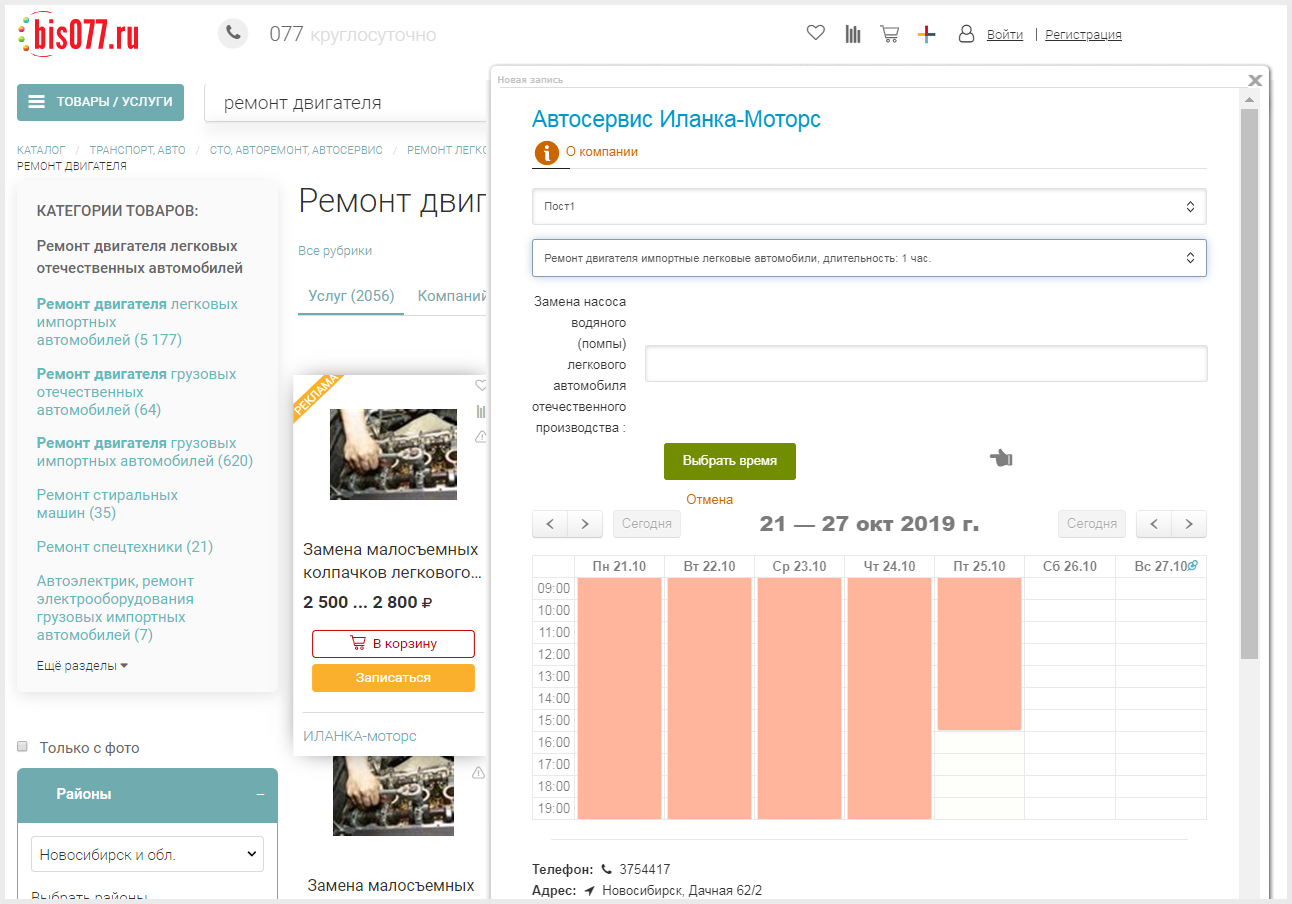Collapse the Районы panel with minus sign

click(x=260, y=794)
